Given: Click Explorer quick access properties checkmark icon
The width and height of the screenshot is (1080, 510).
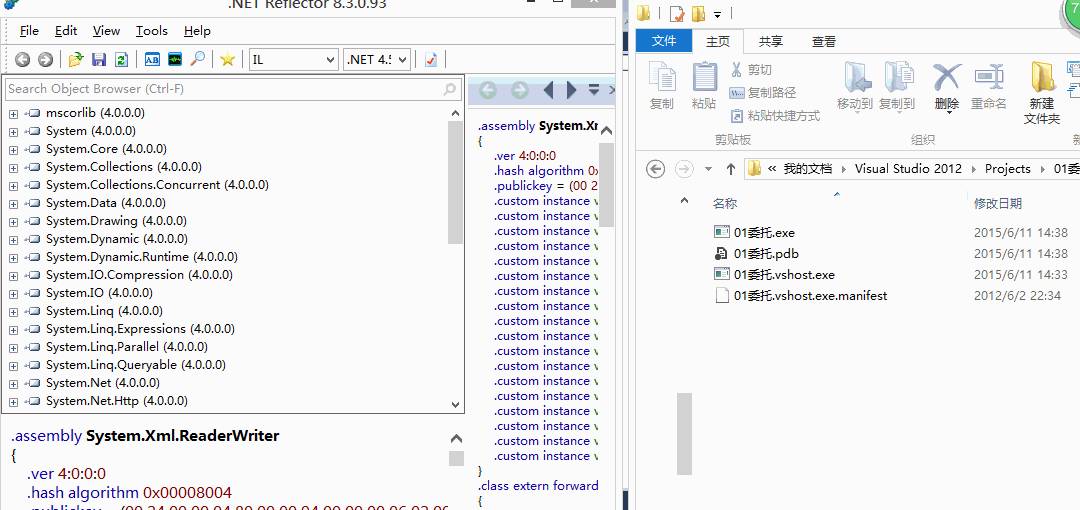Looking at the screenshot, I should 677,13.
